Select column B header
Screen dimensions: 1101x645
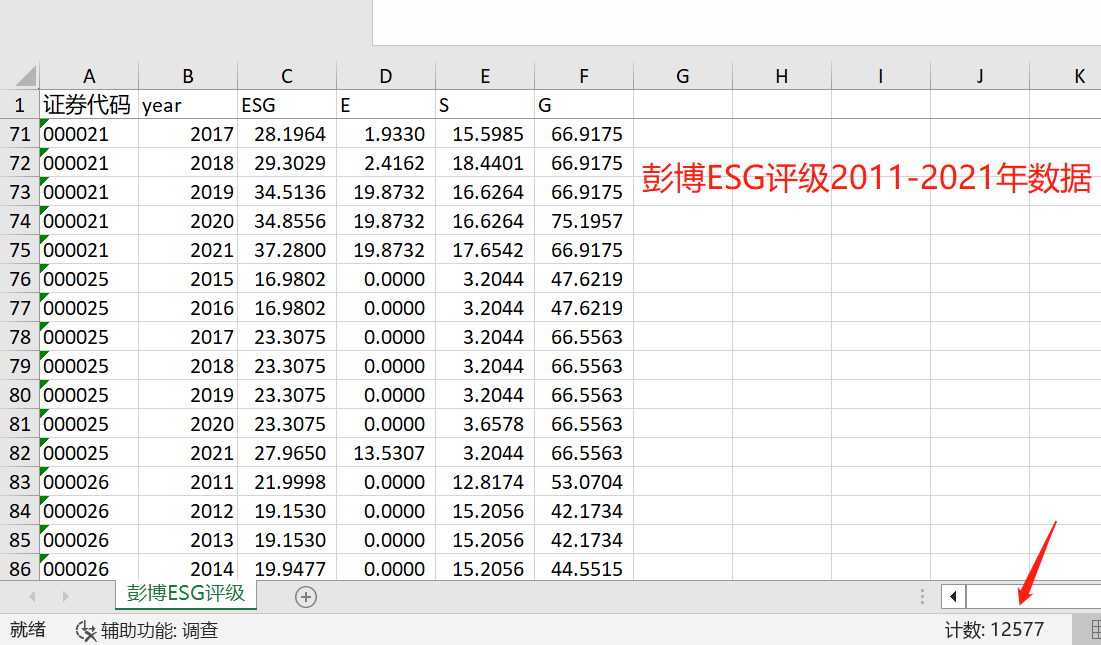[x=188, y=76]
